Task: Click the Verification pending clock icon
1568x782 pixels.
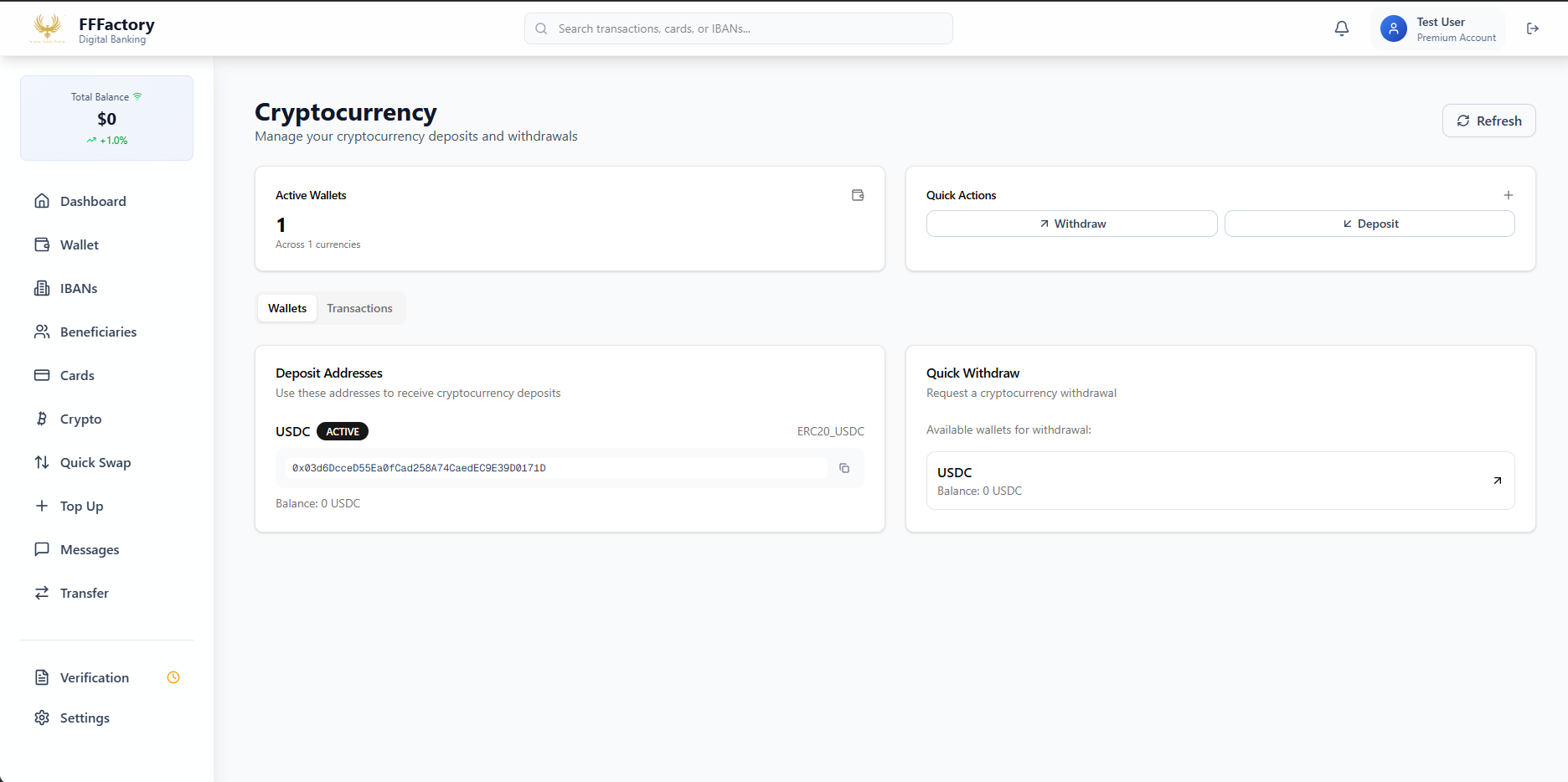Action: [173, 677]
